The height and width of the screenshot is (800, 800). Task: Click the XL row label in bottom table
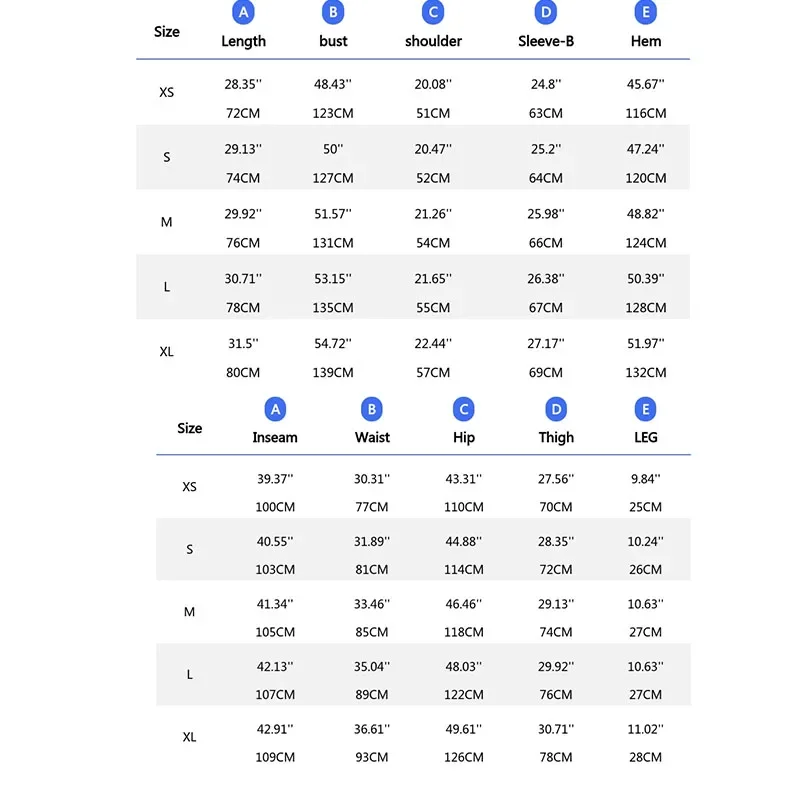[x=189, y=737]
